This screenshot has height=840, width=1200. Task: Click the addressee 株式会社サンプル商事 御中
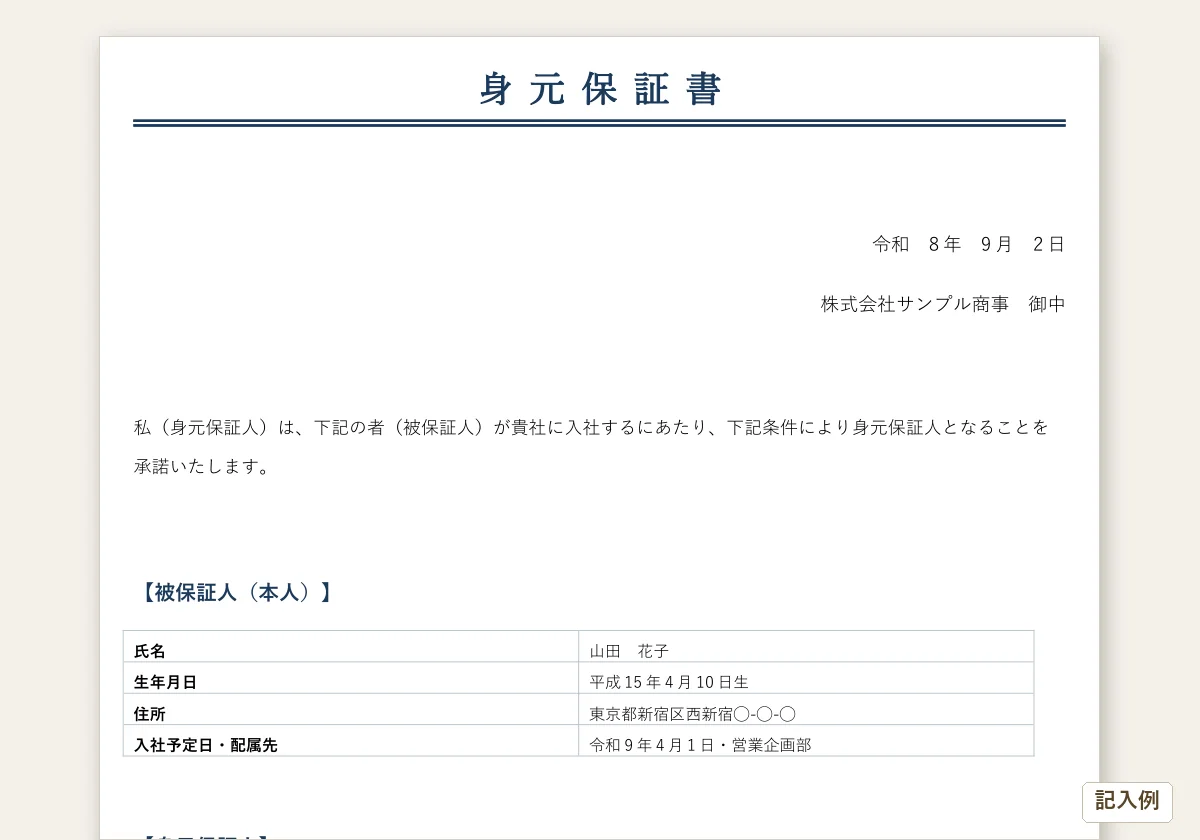[943, 304]
